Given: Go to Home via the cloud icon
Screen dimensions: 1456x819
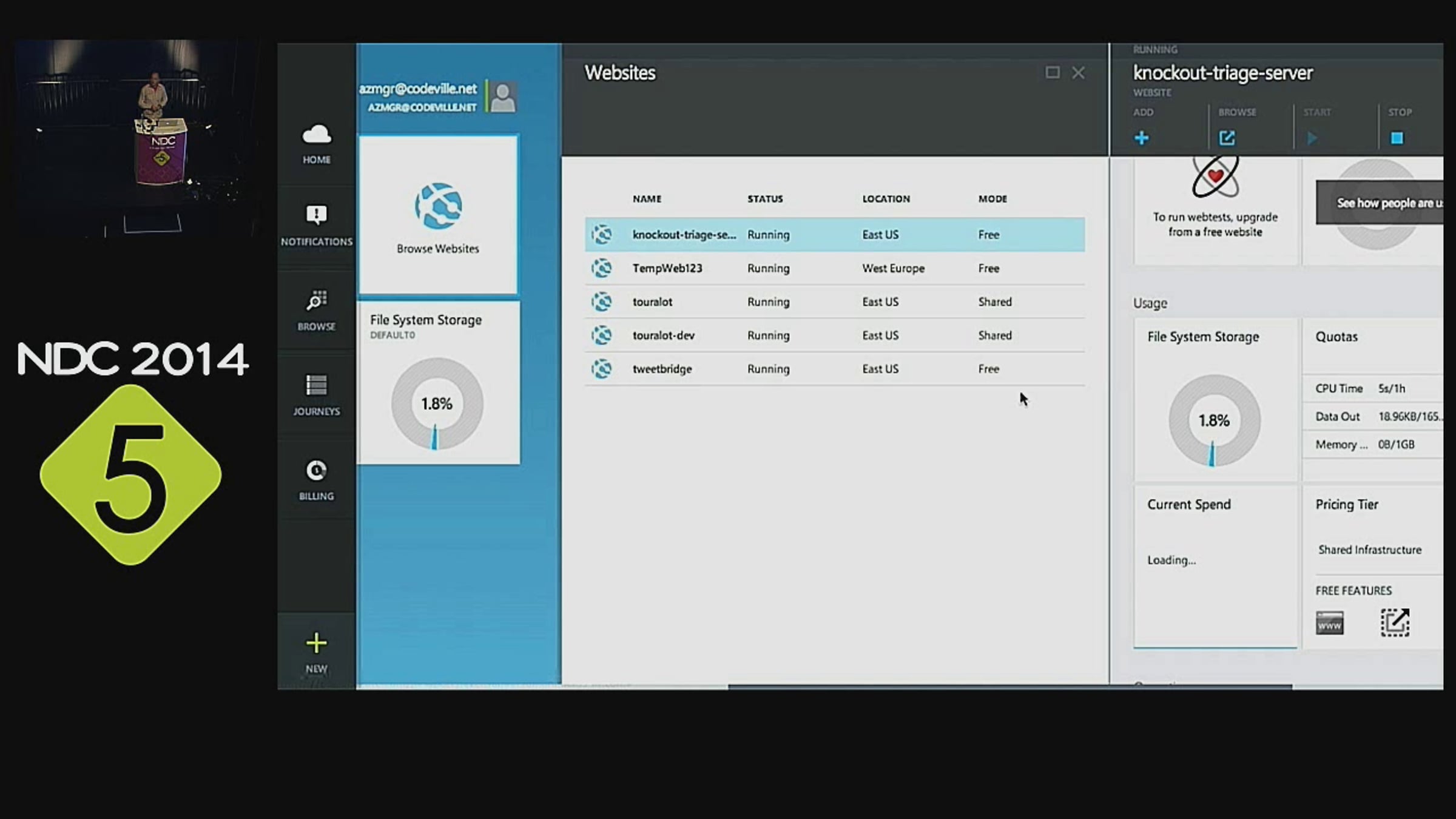Looking at the screenshot, I should tap(317, 134).
